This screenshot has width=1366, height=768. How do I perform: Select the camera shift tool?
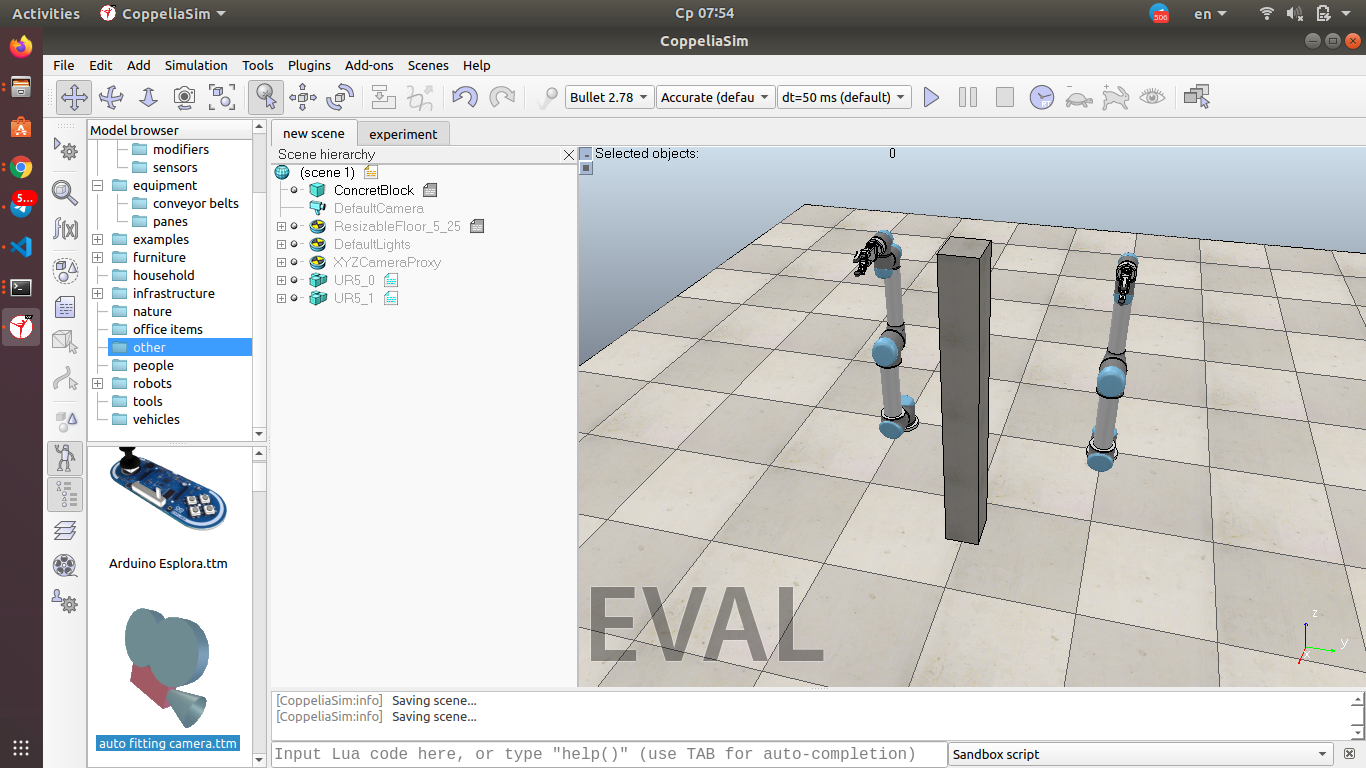148,97
